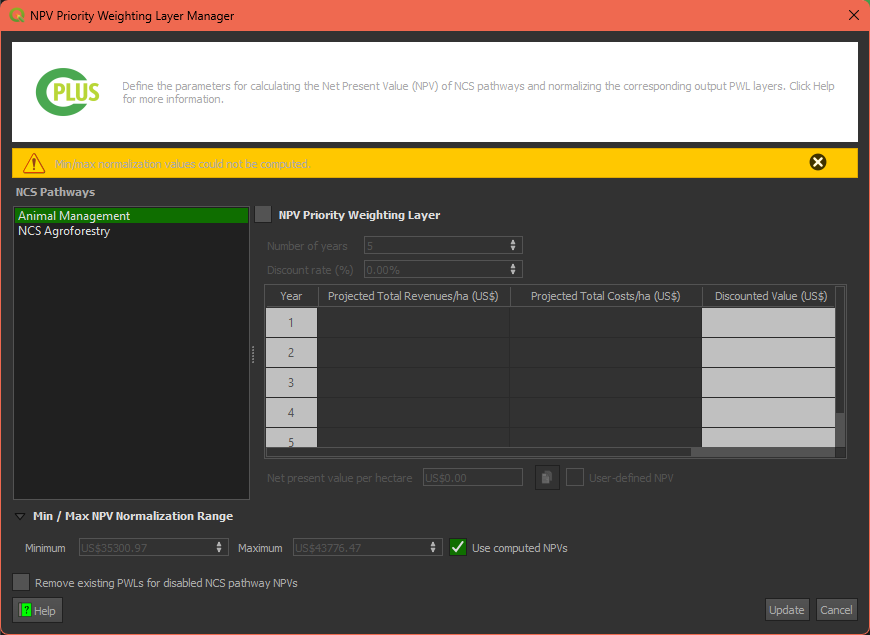Click the table vertical scrollbar
Viewport: 870px width, 635px height.
(x=840, y=367)
